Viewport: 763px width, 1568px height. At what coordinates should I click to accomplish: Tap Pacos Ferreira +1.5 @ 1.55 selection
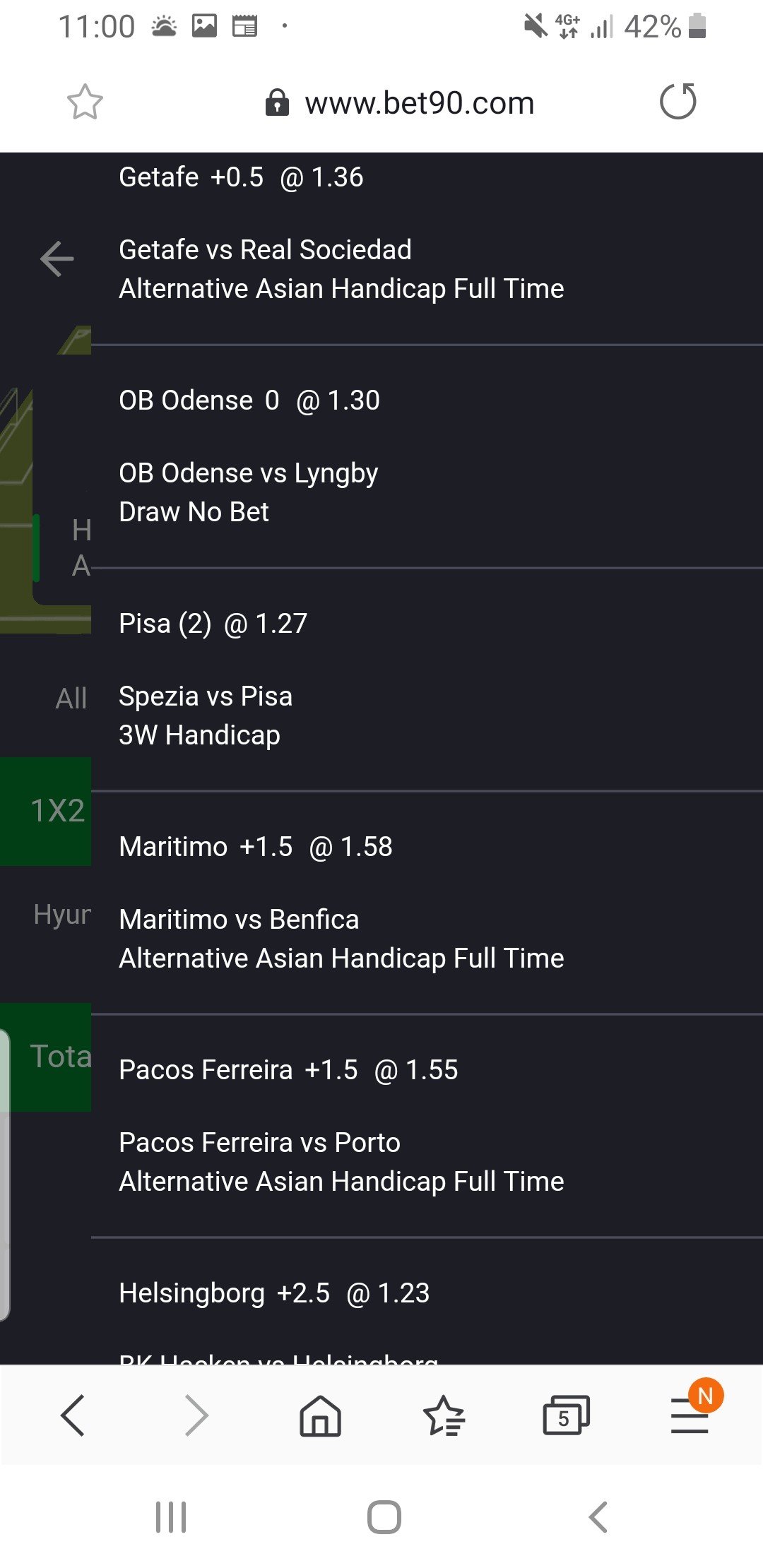pyautogui.click(x=288, y=1070)
